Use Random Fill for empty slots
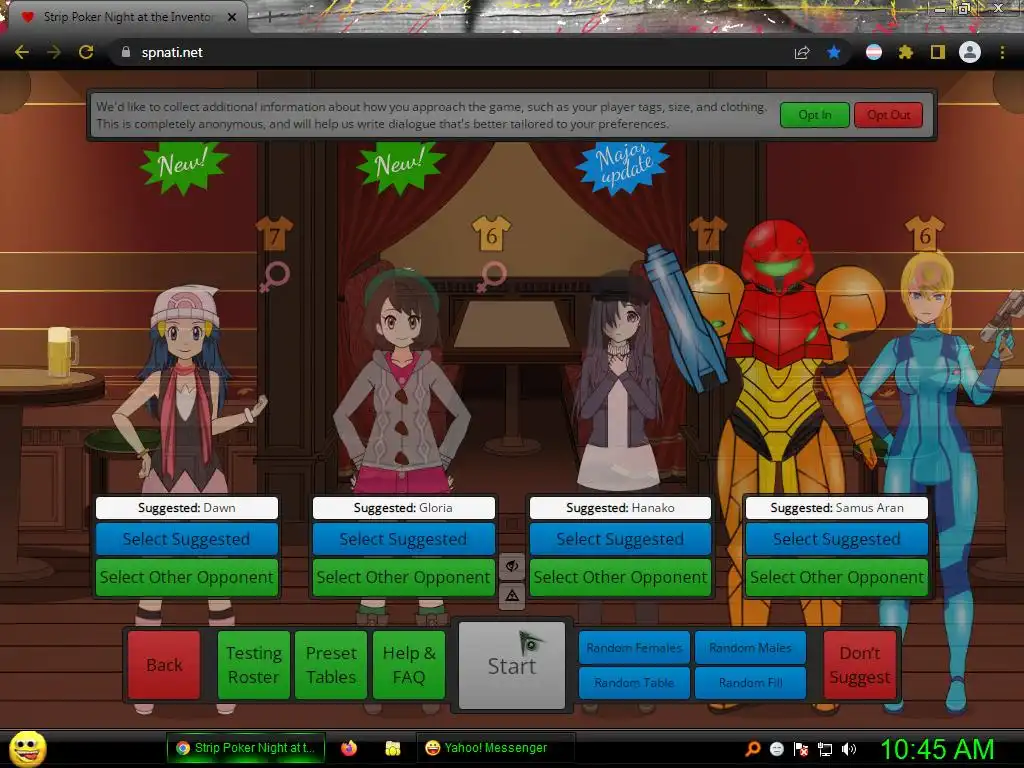The width and height of the screenshot is (1024, 768). [750, 682]
